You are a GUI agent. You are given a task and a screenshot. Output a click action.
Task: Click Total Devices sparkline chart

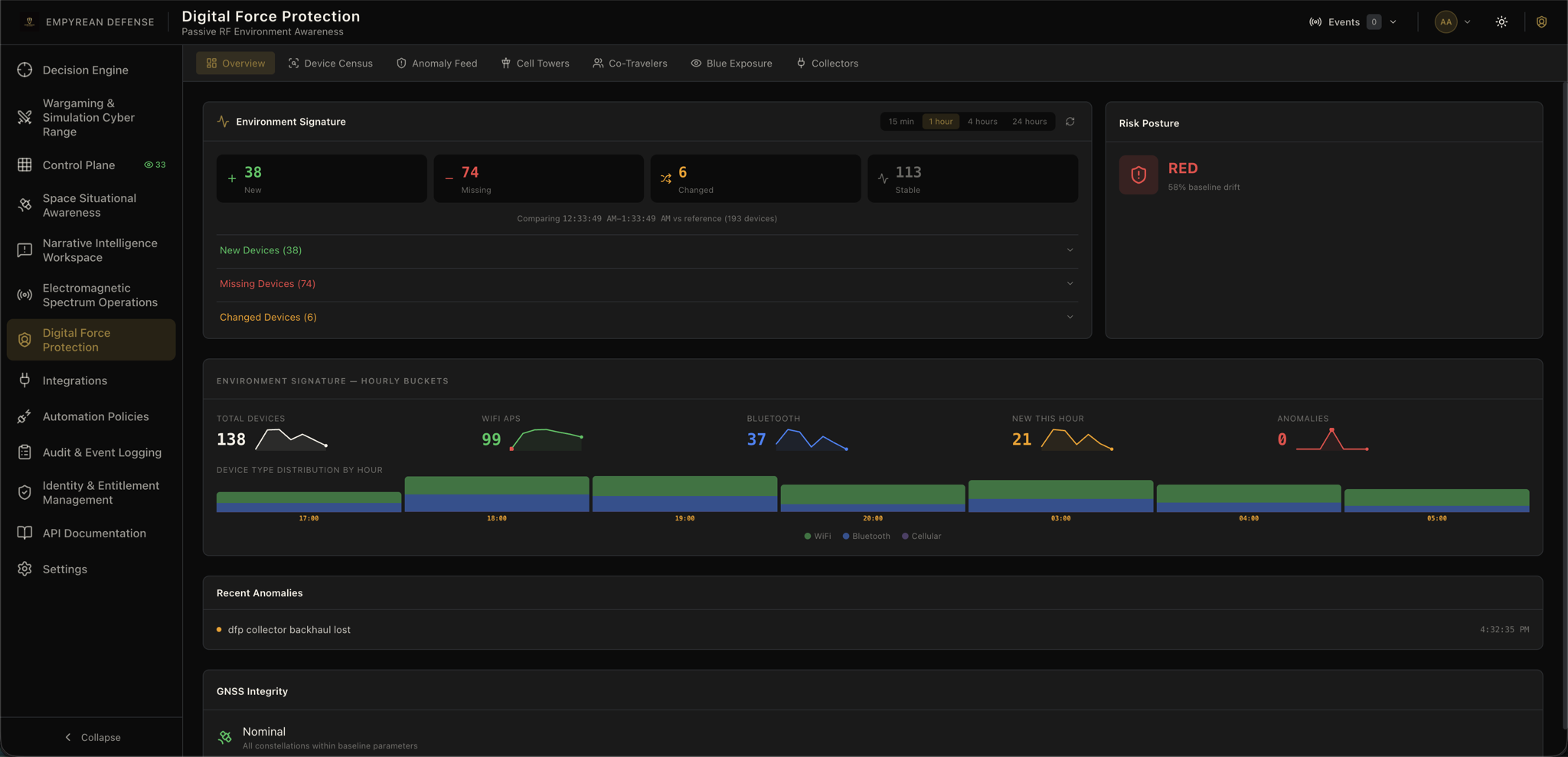292,439
